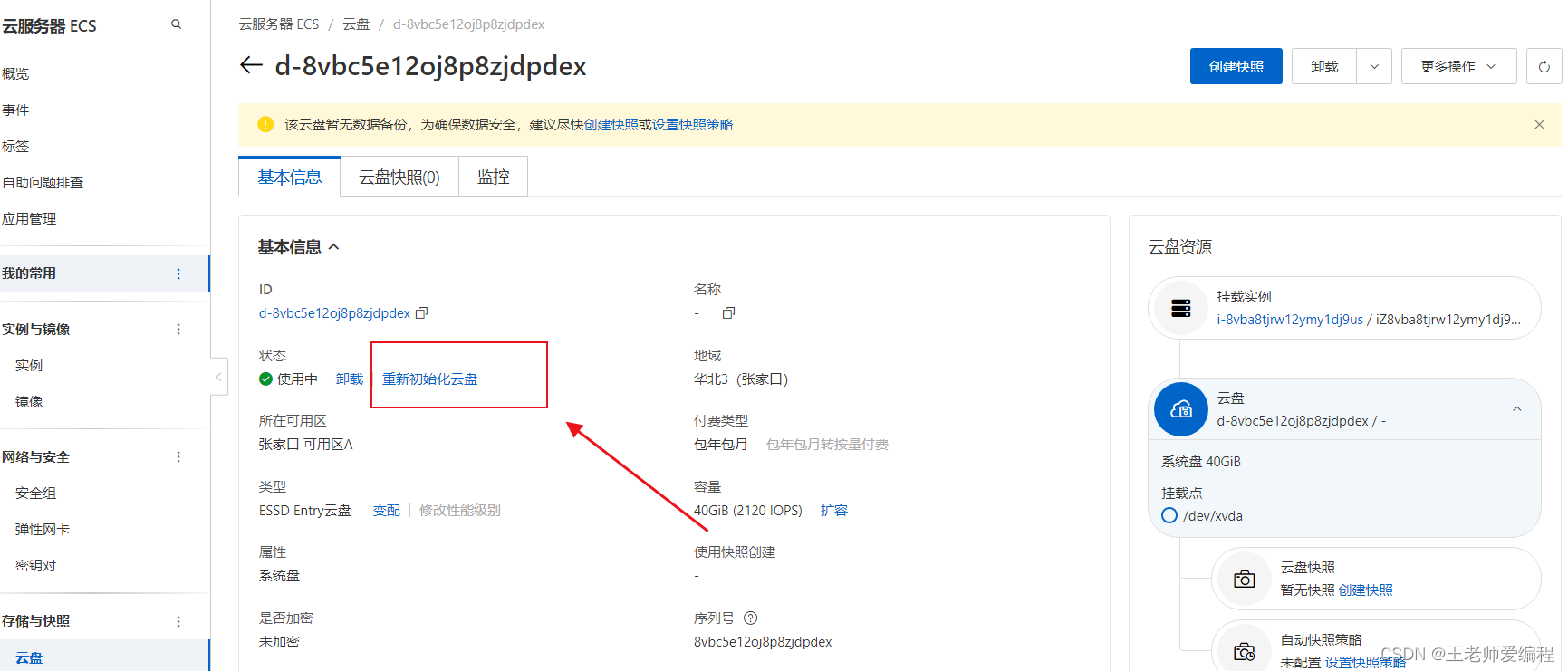Click the 系统盘 40GiB text
1568x671 pixels.
tap(1201, 462)
